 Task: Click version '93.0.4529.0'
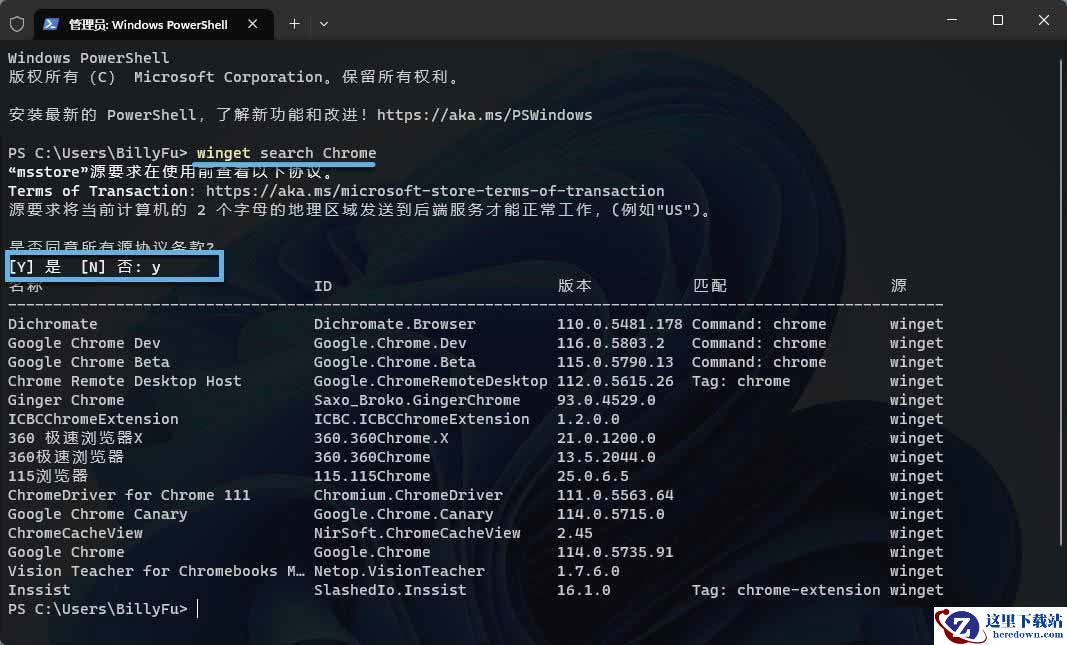pos(606,401)
